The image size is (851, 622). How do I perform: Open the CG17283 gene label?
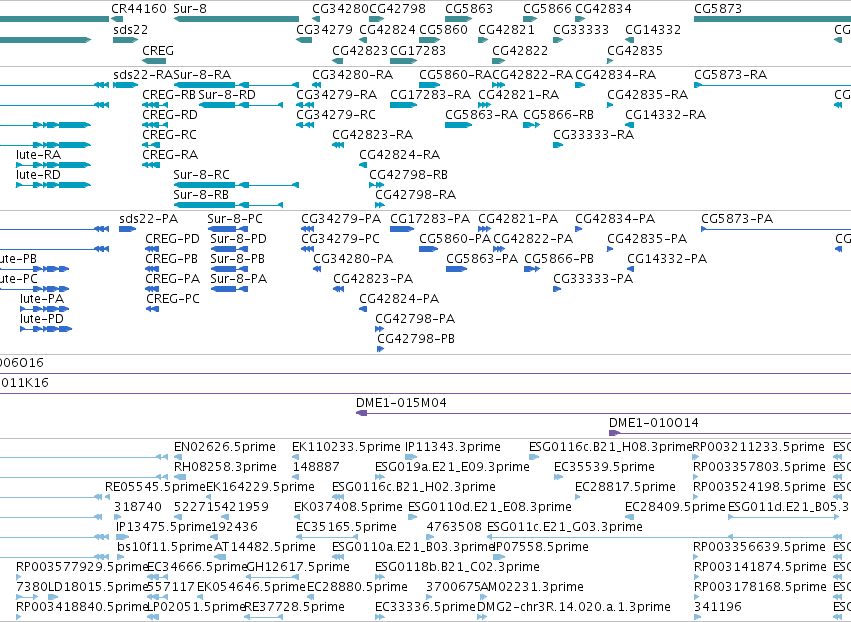coord(418,50)
